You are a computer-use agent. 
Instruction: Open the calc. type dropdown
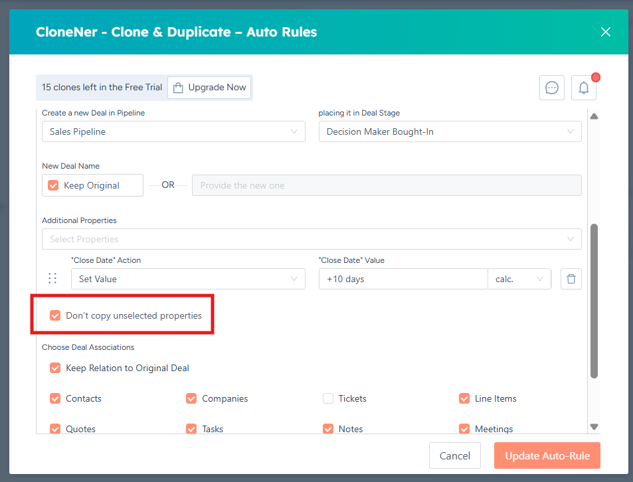coord(519,279)
